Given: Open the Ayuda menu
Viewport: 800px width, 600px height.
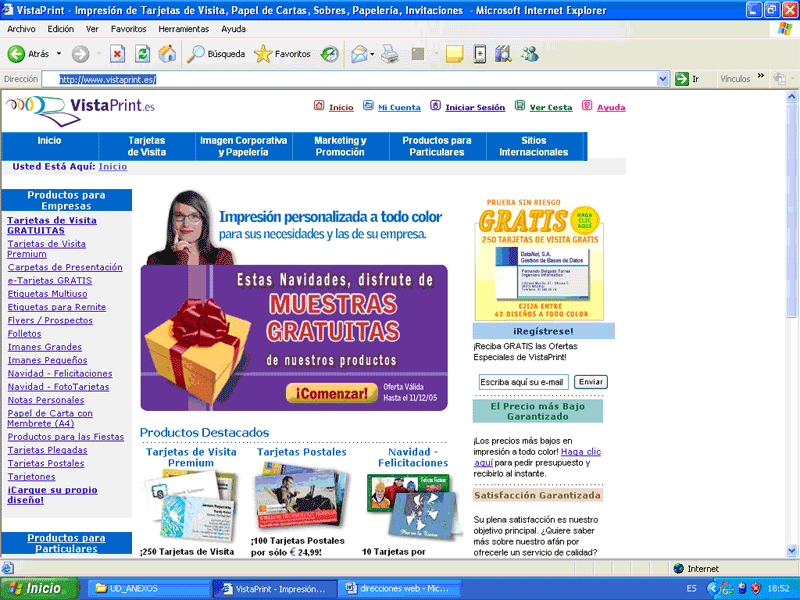Looking at the screenshot, I should coord(233,29).
